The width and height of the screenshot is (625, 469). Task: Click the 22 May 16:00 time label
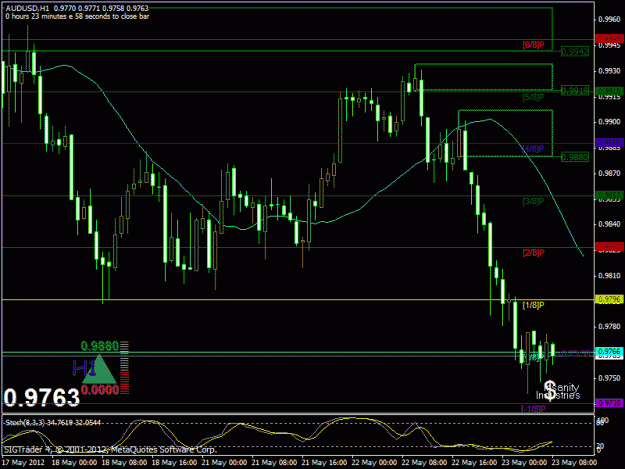(x=474, y=462)
